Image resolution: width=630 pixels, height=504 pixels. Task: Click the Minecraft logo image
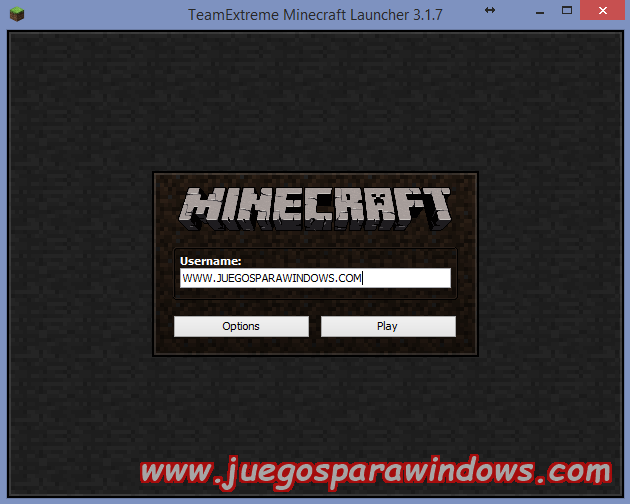315,209
